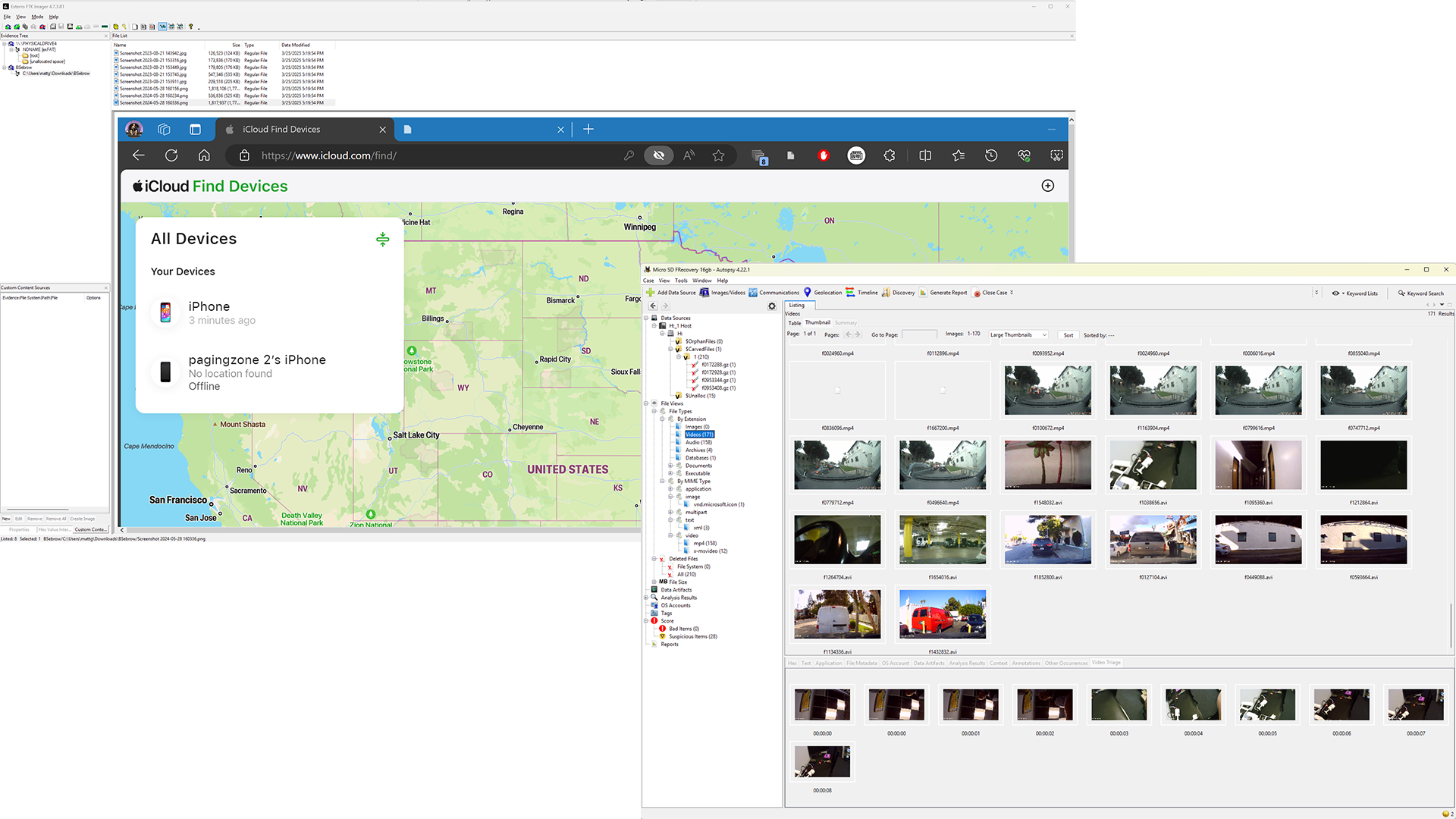The image size is (1456, 819).
Task: Open the Autopsy Case menu
Action: tap(648, 281)
